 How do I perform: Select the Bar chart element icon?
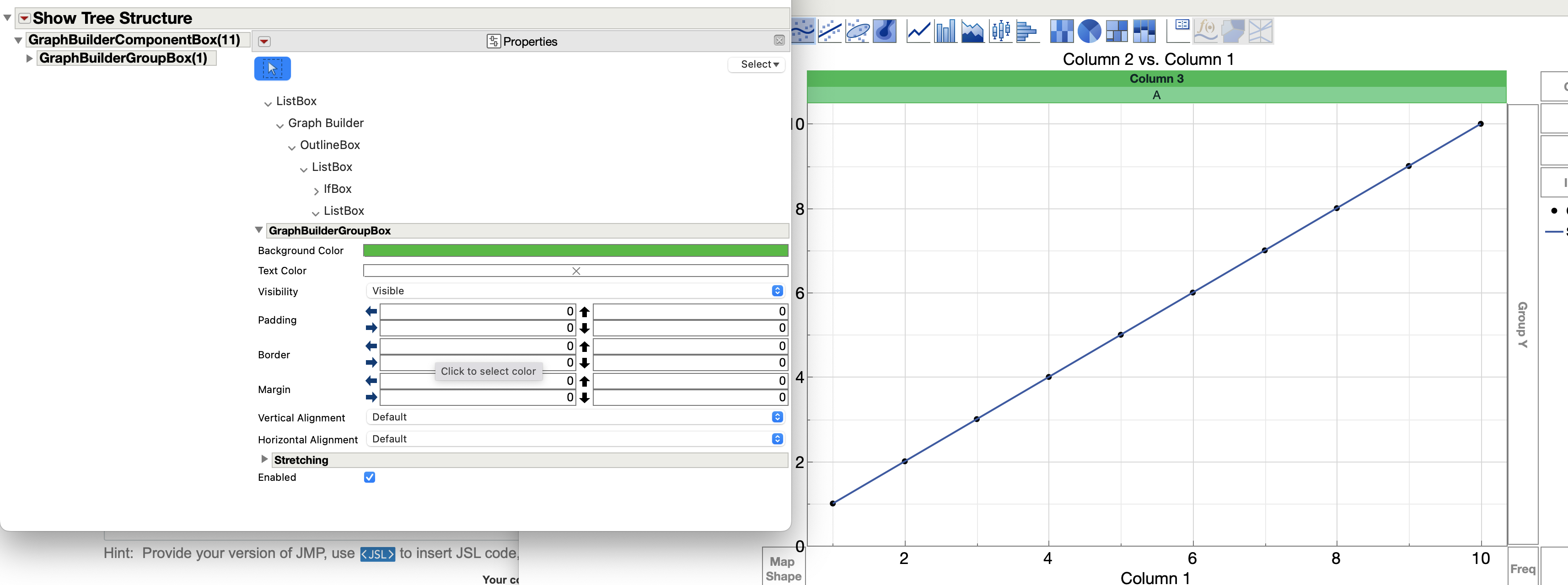pyautogui.click(x=945, y=31)
